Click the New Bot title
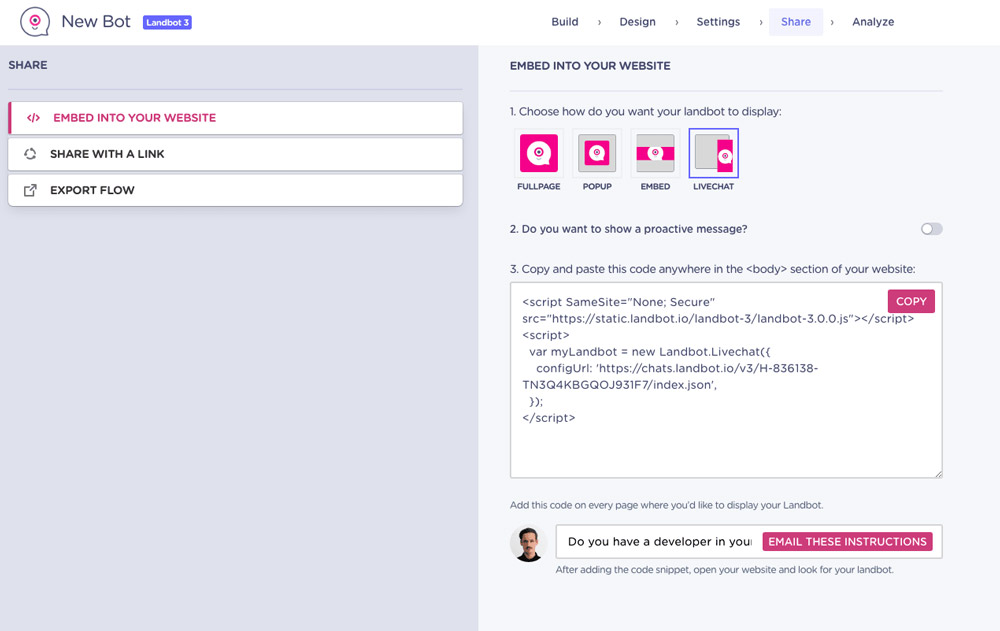The height and width of the screenshot is (631, 1000). coord(96,22)
